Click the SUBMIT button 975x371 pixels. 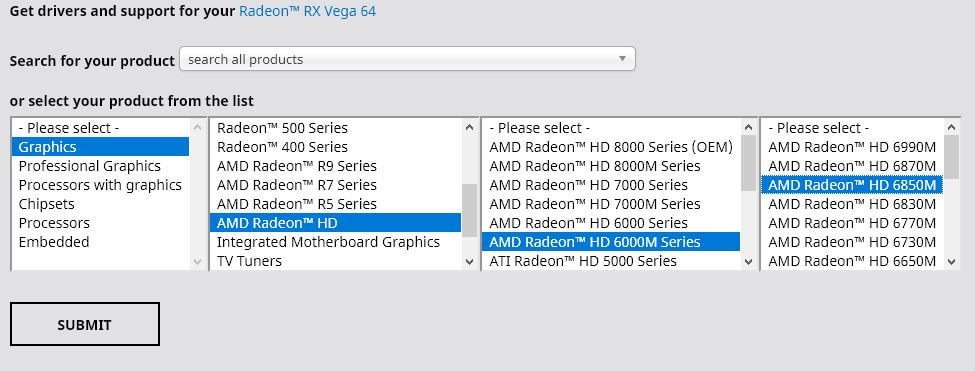pyautogui.click(x=85, y=324)
